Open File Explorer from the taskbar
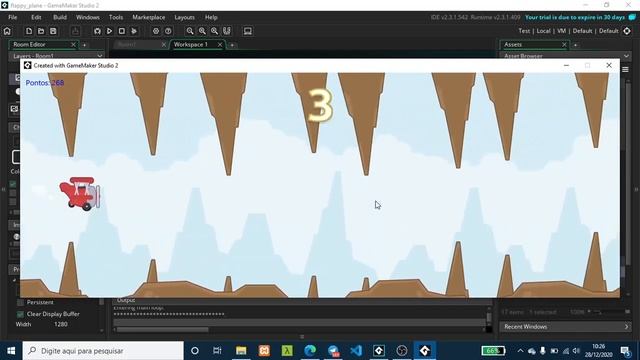Image resolution: width=640 pixels, height=360 pixels. click(x=241, y=351)
